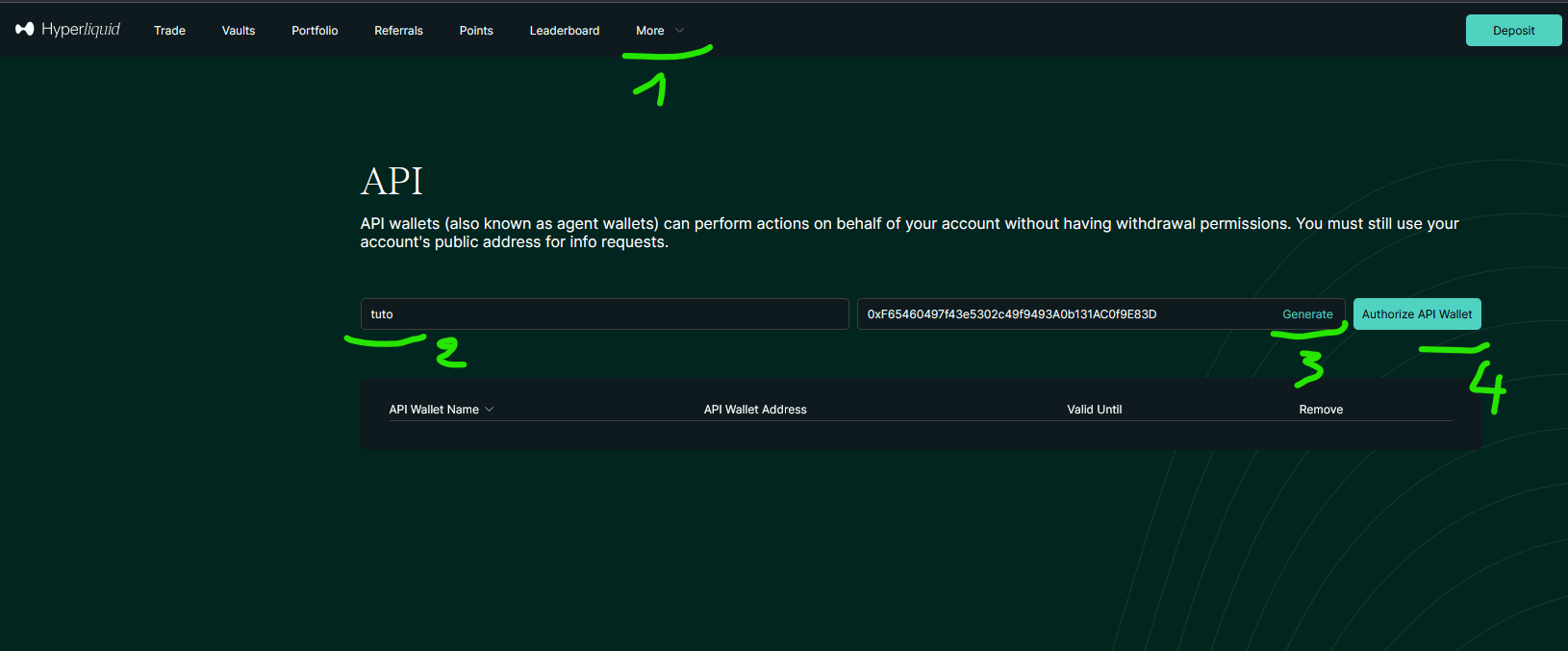Image resolution: width=1568 pixels, height=651 pixels.
Task: Click the Valid Until column header
Action: coord(1095,410)
